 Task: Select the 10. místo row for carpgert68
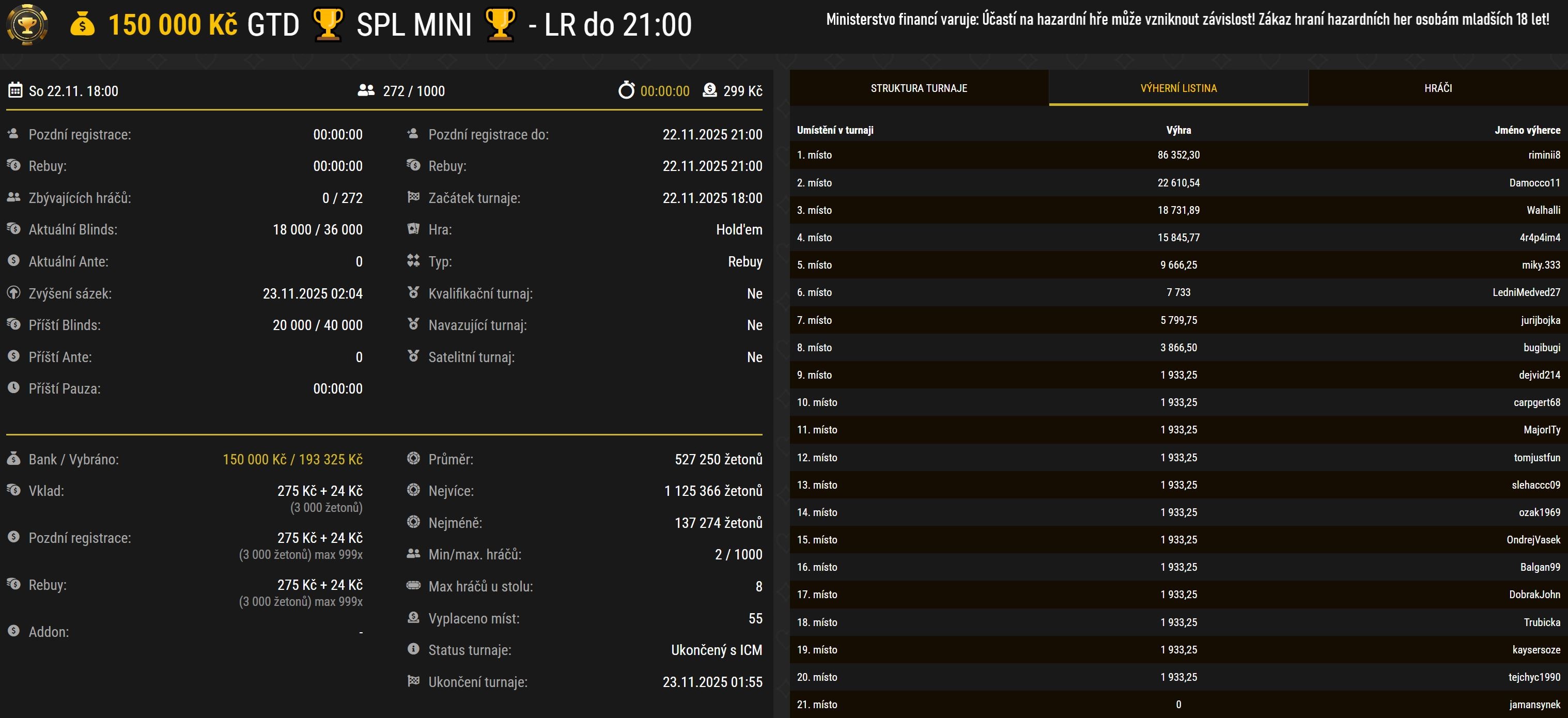[x=1178, y=402]
